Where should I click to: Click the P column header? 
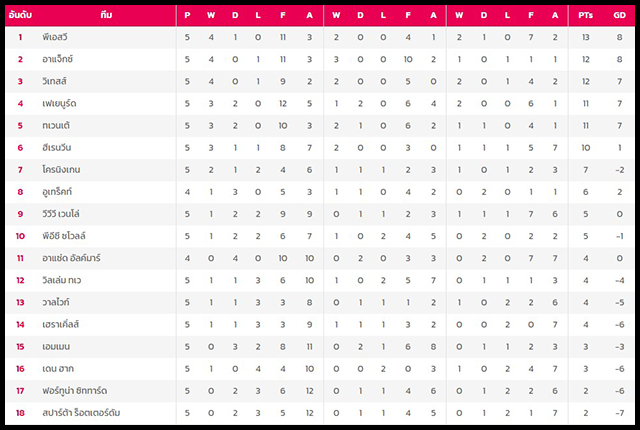(187, 15)
